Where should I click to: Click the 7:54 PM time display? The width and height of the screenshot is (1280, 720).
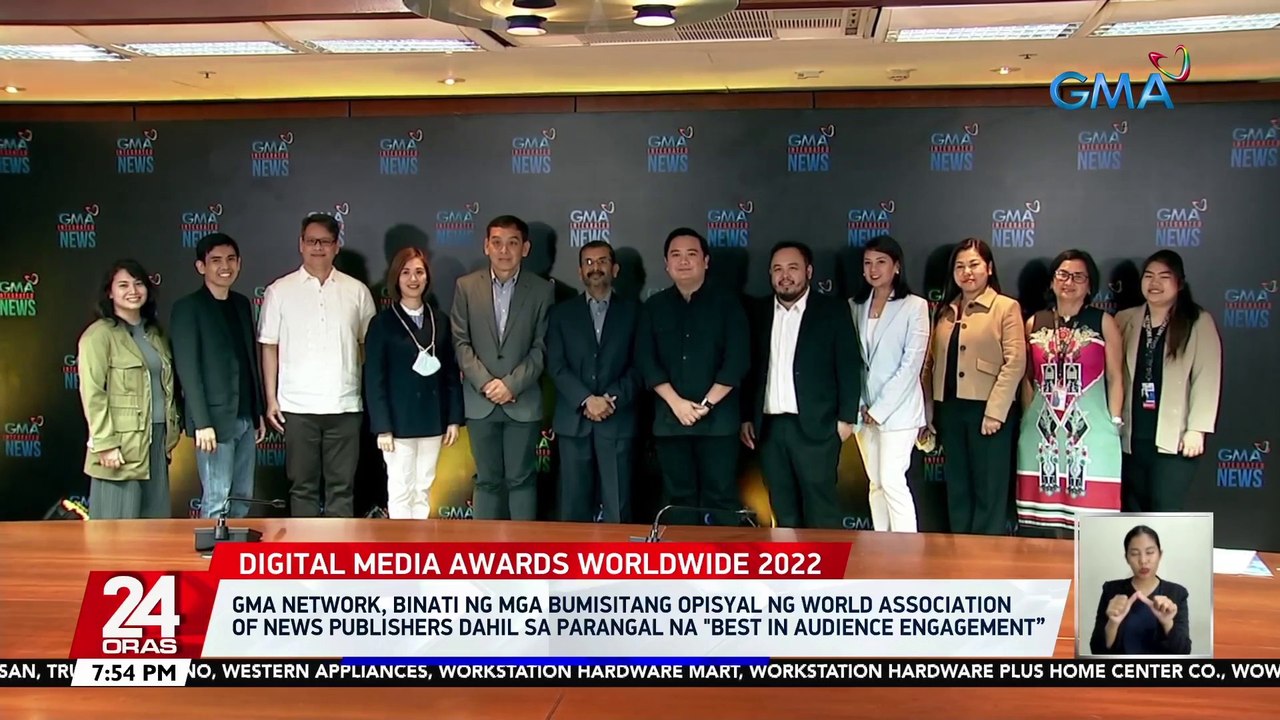click(x=131, y=672)
